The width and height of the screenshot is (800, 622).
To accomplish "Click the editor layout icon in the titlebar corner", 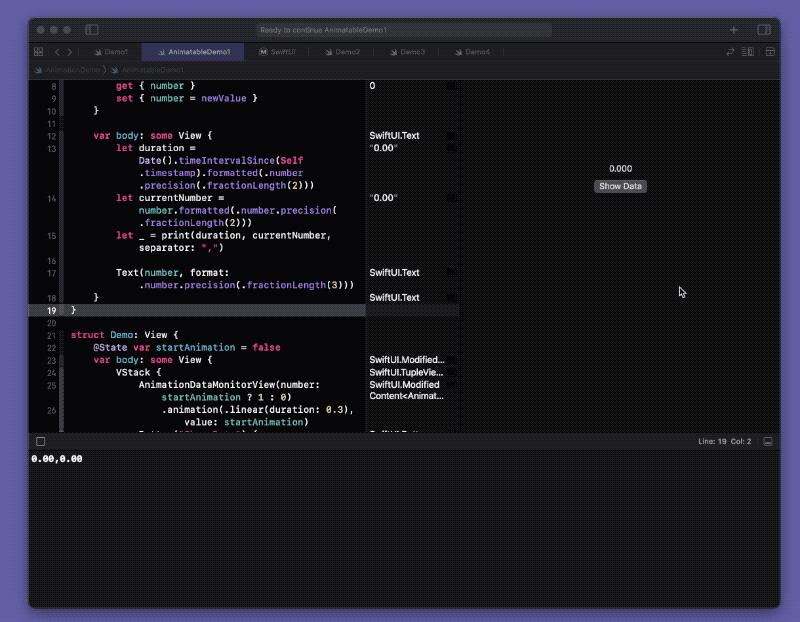I will point(764,30).
